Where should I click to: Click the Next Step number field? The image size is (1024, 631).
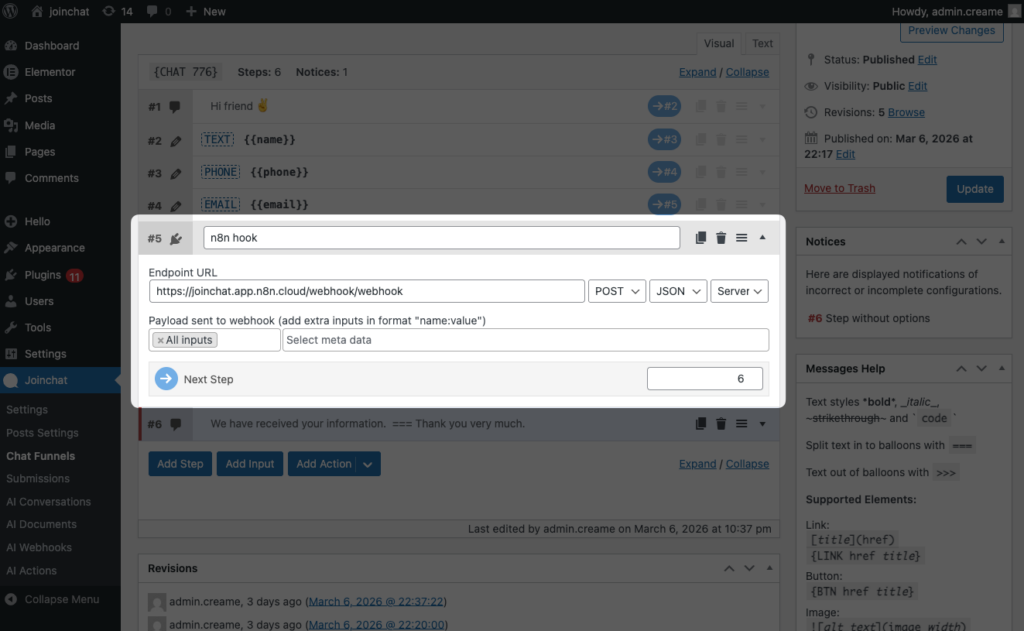[705, 379]
